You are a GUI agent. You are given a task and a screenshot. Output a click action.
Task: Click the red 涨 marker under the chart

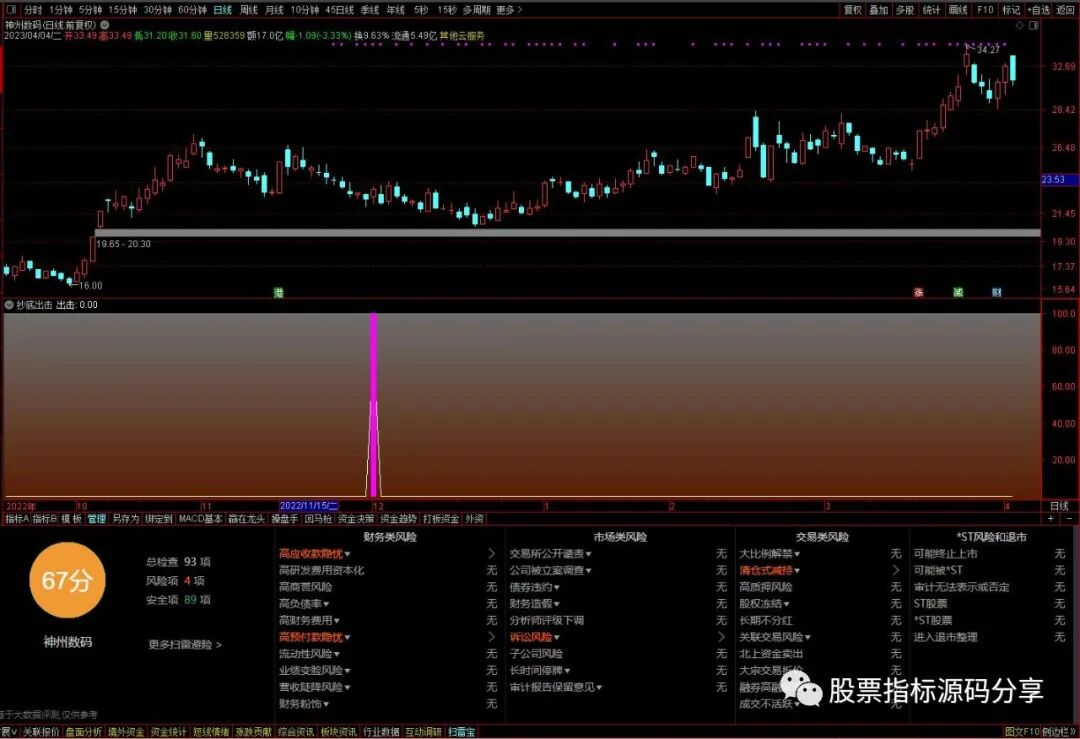(x=918, y=293)
